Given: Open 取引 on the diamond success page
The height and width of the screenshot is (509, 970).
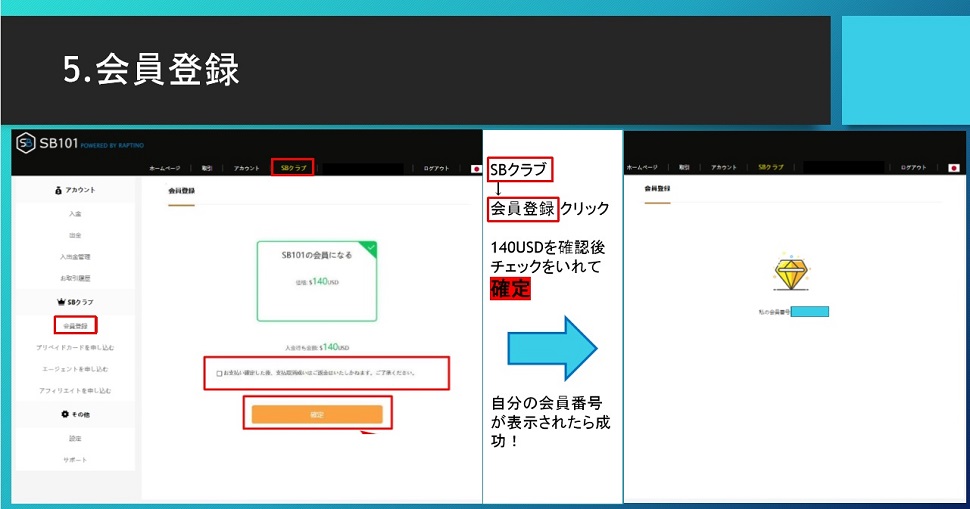Looking at the screenshot, I should [684, 168].
